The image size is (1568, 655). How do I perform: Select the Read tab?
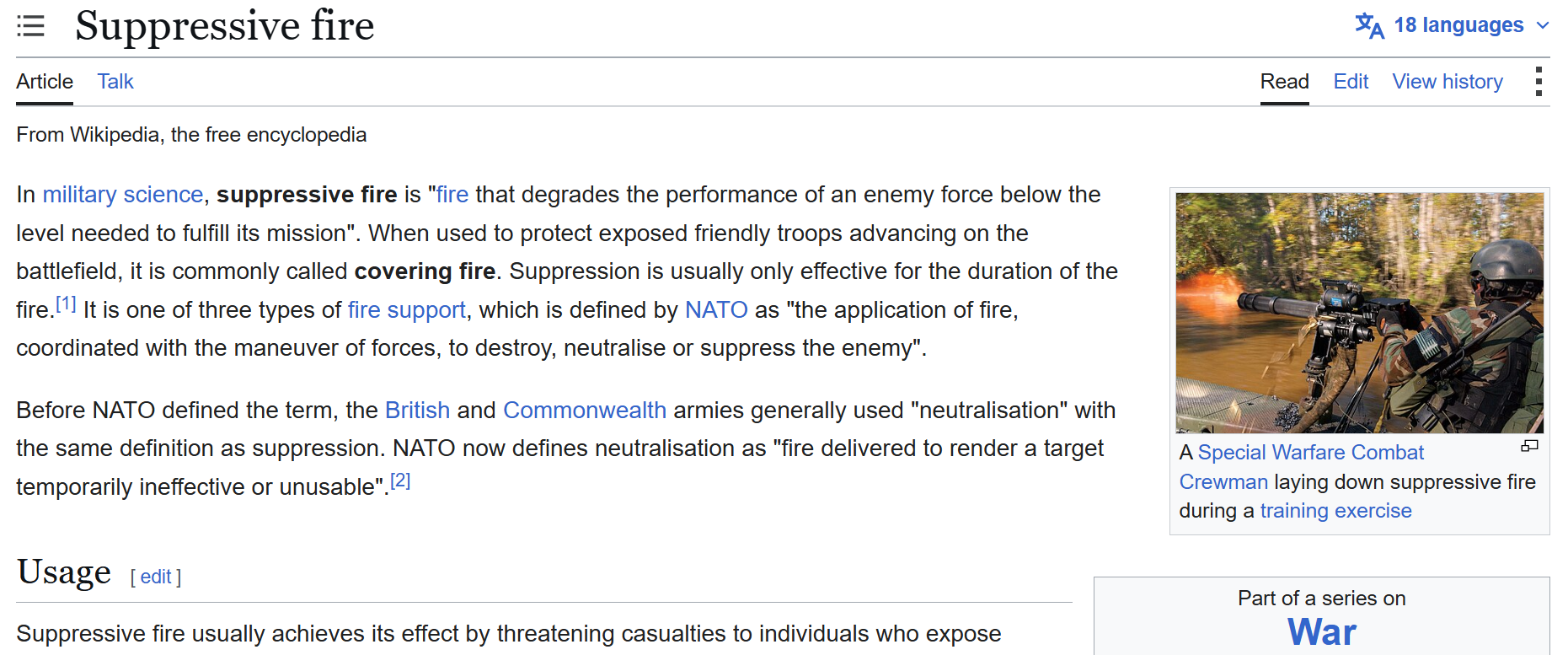coord(1284,82)
